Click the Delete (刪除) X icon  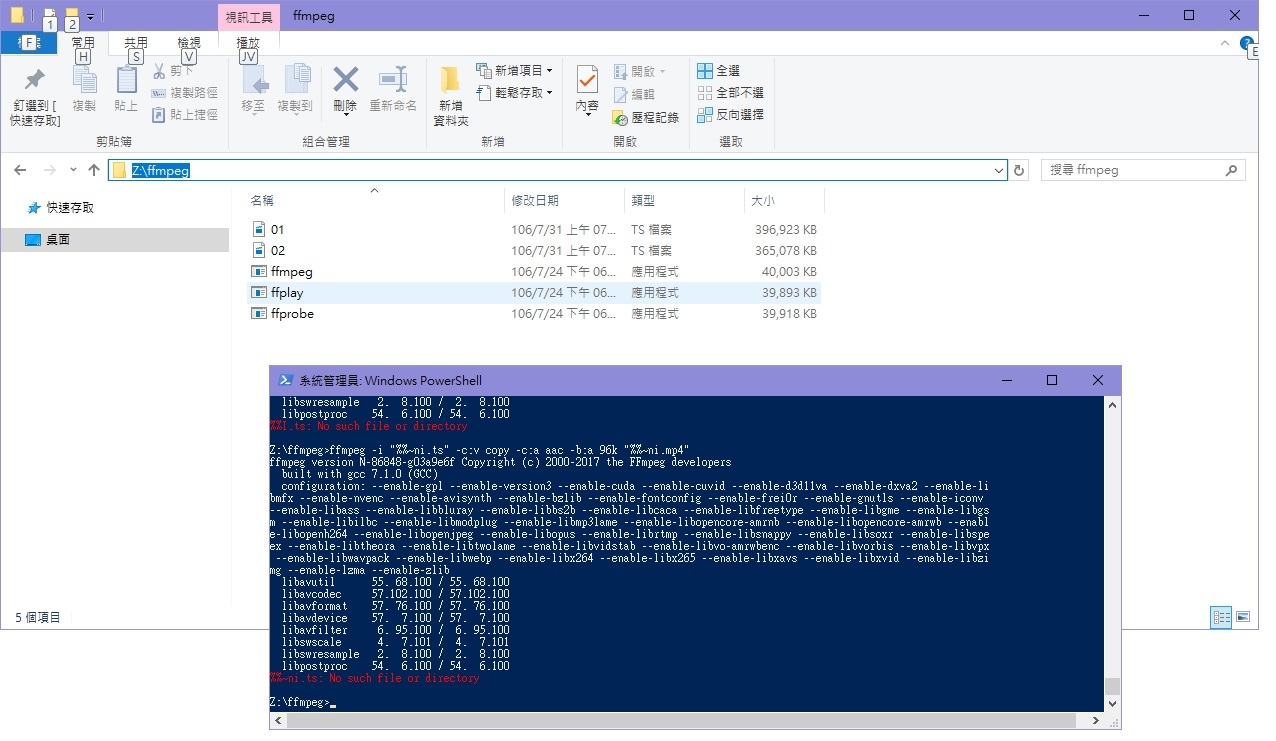[x=346, y=79]
